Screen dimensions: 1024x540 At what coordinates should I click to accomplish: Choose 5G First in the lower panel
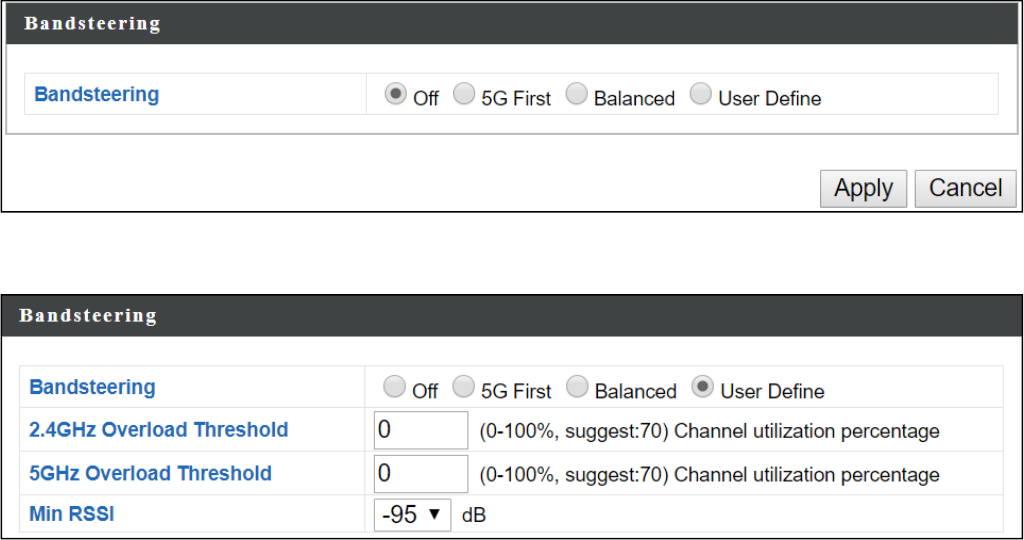pos(463,388)
